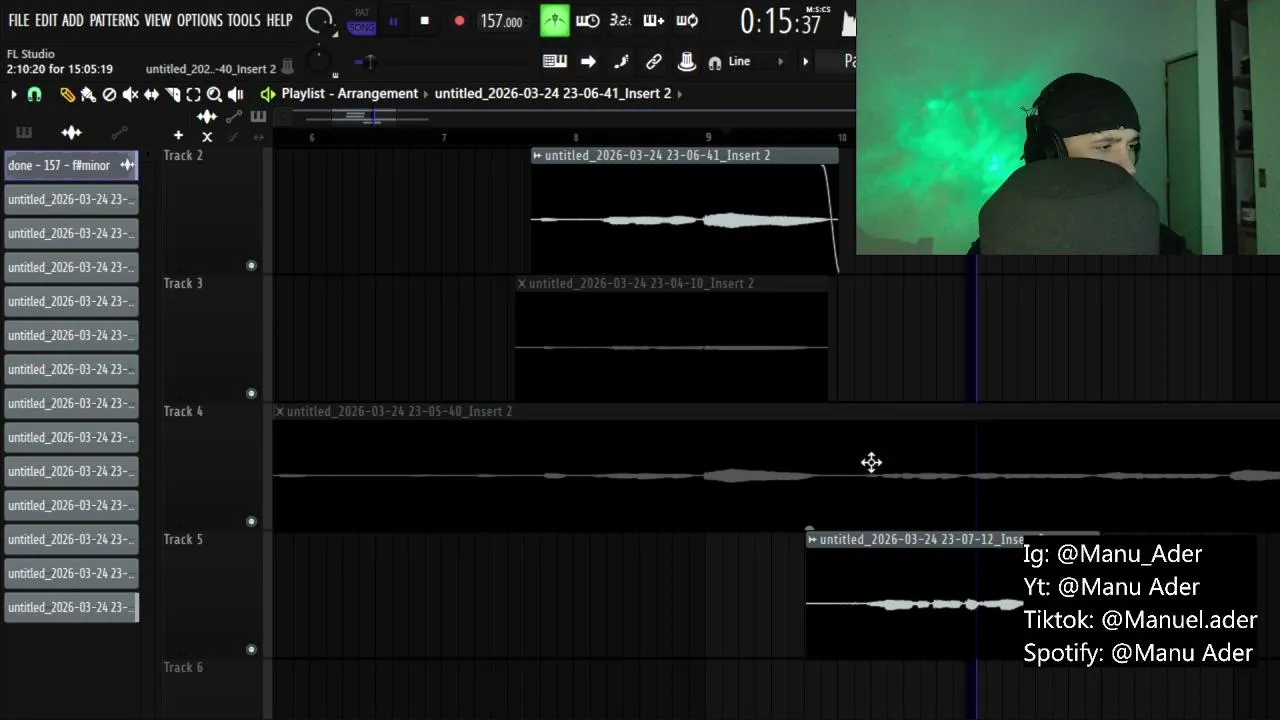The height and width of the screenshot is (720, 1280).
Task: Select the Paint brush tool
Action: pyautogui.click(x=88, y=94)
